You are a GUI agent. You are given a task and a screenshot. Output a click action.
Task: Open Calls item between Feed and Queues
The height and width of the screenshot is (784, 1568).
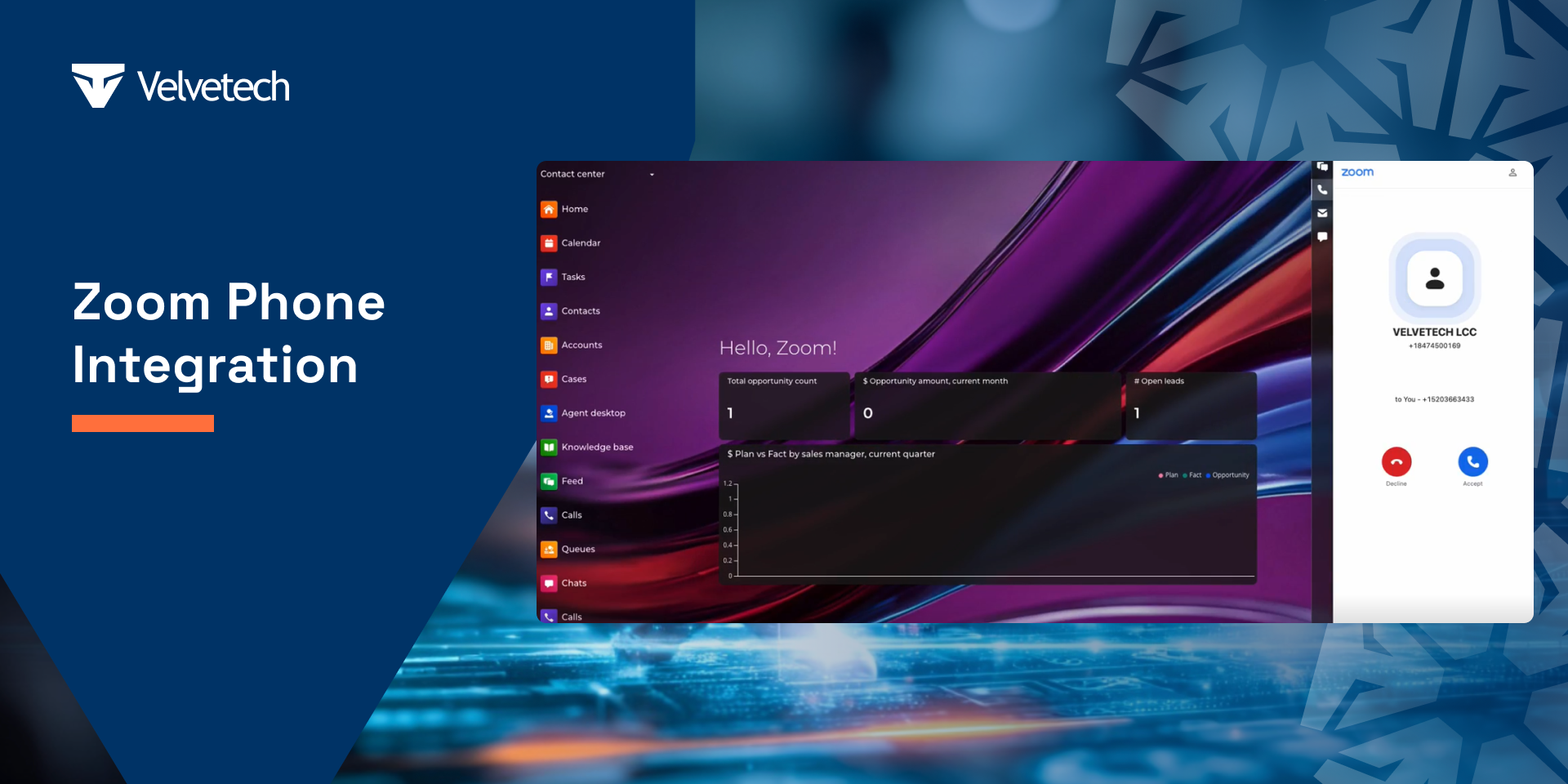561,515
